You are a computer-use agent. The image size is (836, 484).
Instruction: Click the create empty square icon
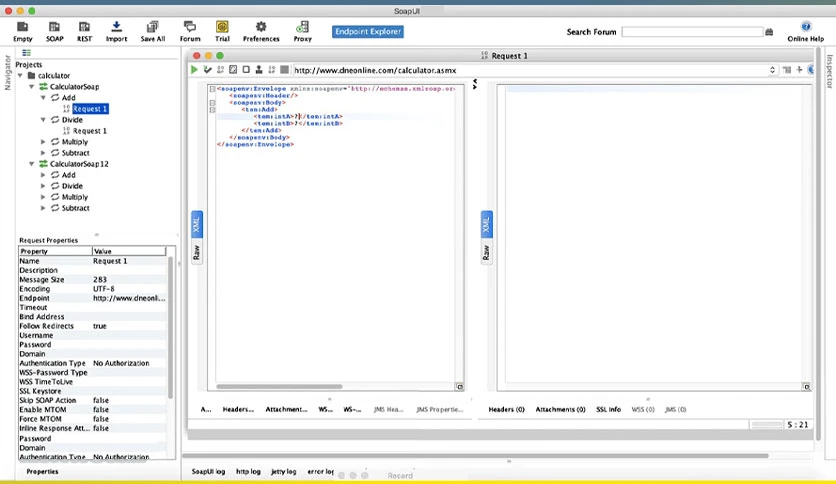tap(246, 70)
